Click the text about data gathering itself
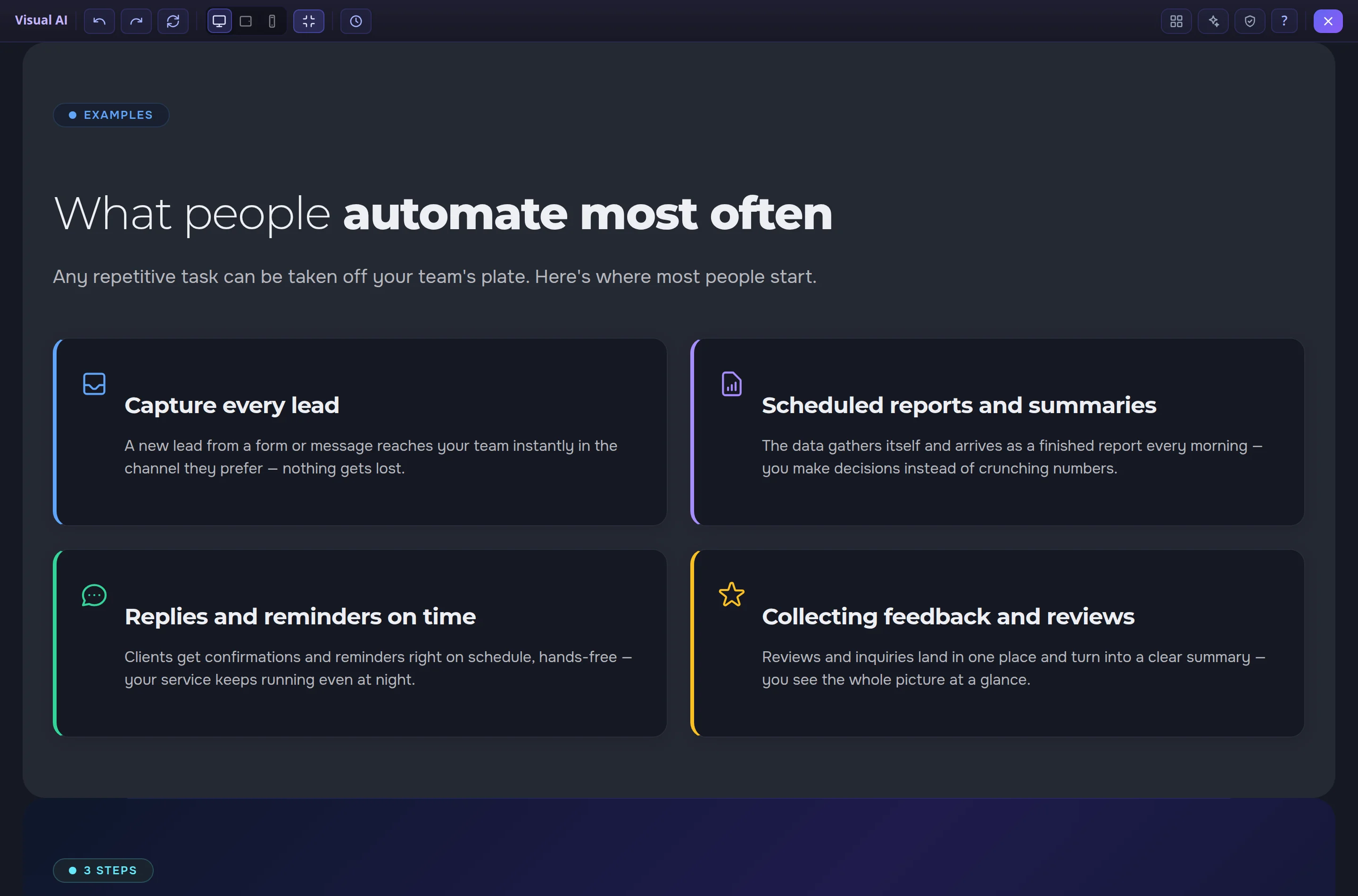This screenshot has height=896, width=1358. point(1012,456)
